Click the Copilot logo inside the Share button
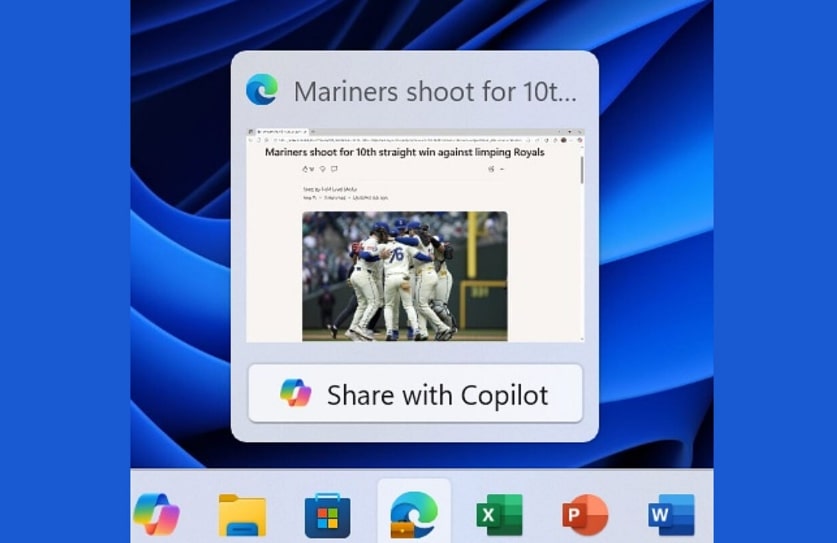This screenshot has height=543, width=837. (295, 394)
